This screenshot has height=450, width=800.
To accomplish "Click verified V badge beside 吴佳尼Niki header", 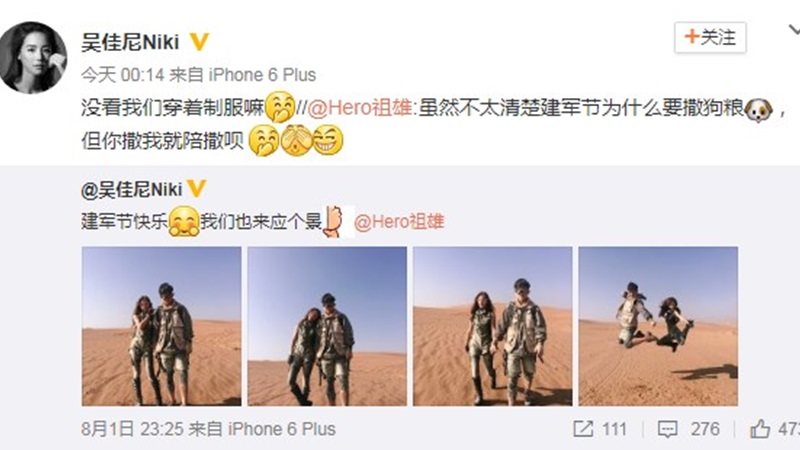I will pos(199,42).
